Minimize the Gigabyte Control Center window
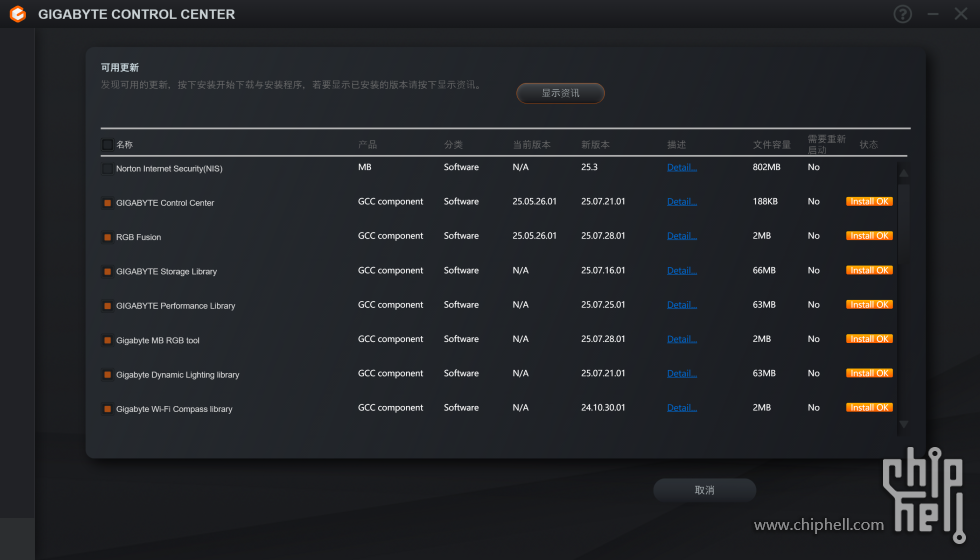Image resolution: width=980 pixels, height=560 pixels. tap(932, 14)
